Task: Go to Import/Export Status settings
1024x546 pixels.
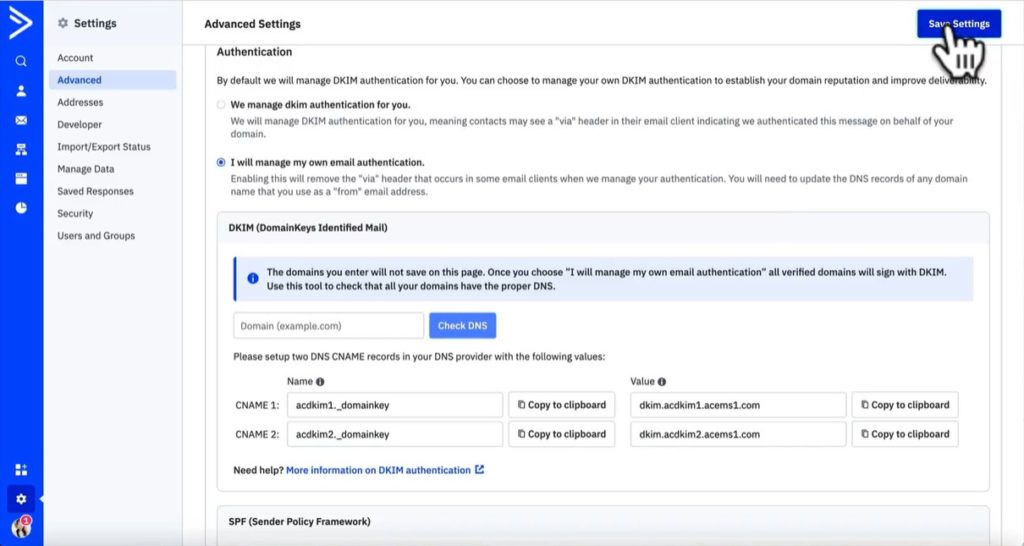Action: (104, 147)
